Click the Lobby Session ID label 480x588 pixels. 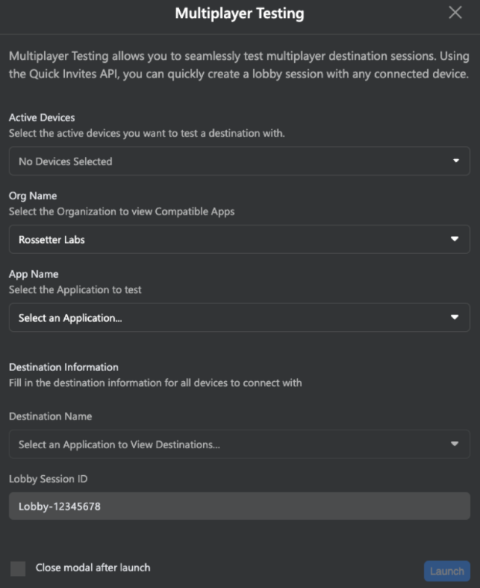coord(48,479)
